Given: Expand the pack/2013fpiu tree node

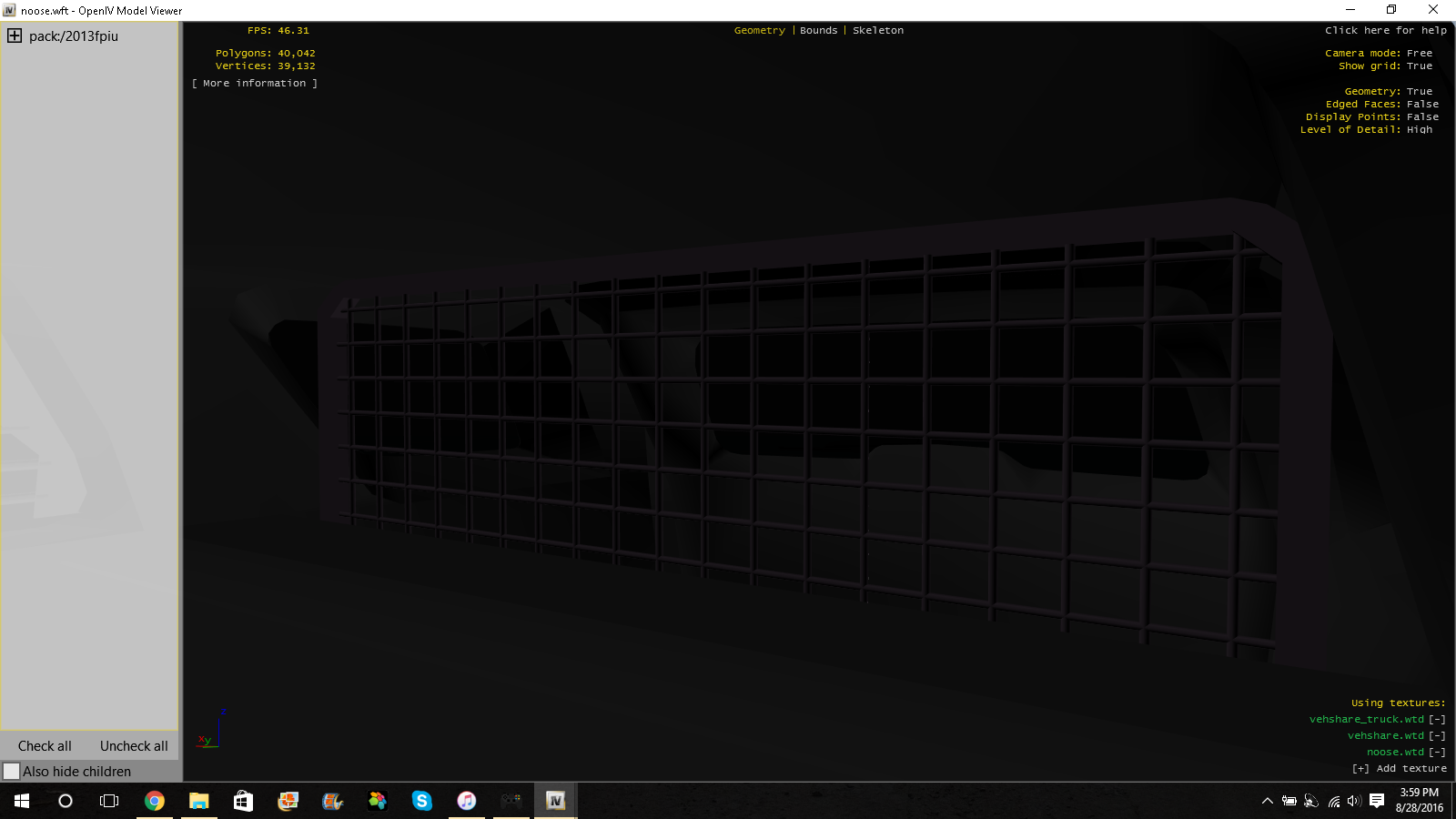Looking at the screenshot, I should click(15, 36).
